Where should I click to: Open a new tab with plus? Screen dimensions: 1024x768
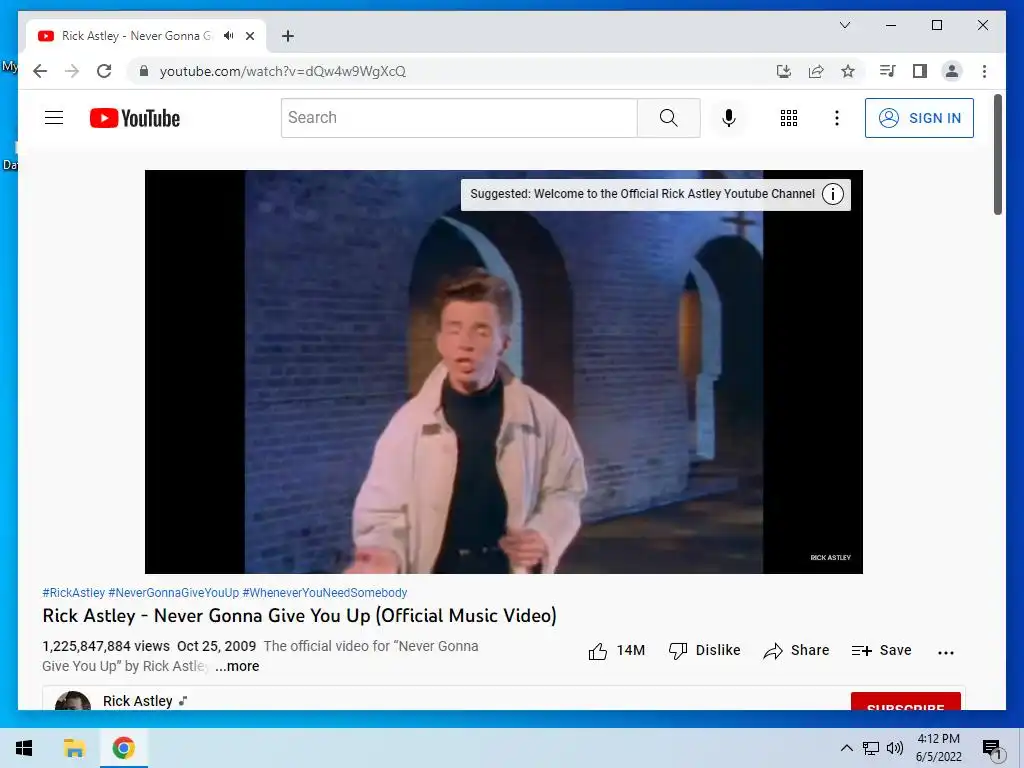click(287, 36)
